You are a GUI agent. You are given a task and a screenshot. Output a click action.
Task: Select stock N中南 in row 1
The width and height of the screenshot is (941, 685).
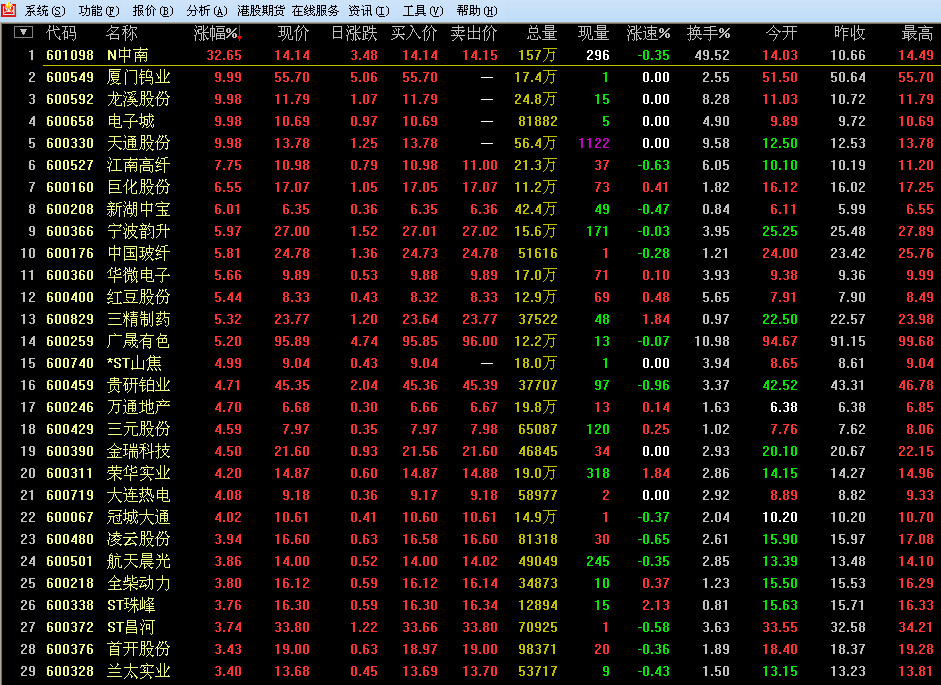click(x=128, y=55)
